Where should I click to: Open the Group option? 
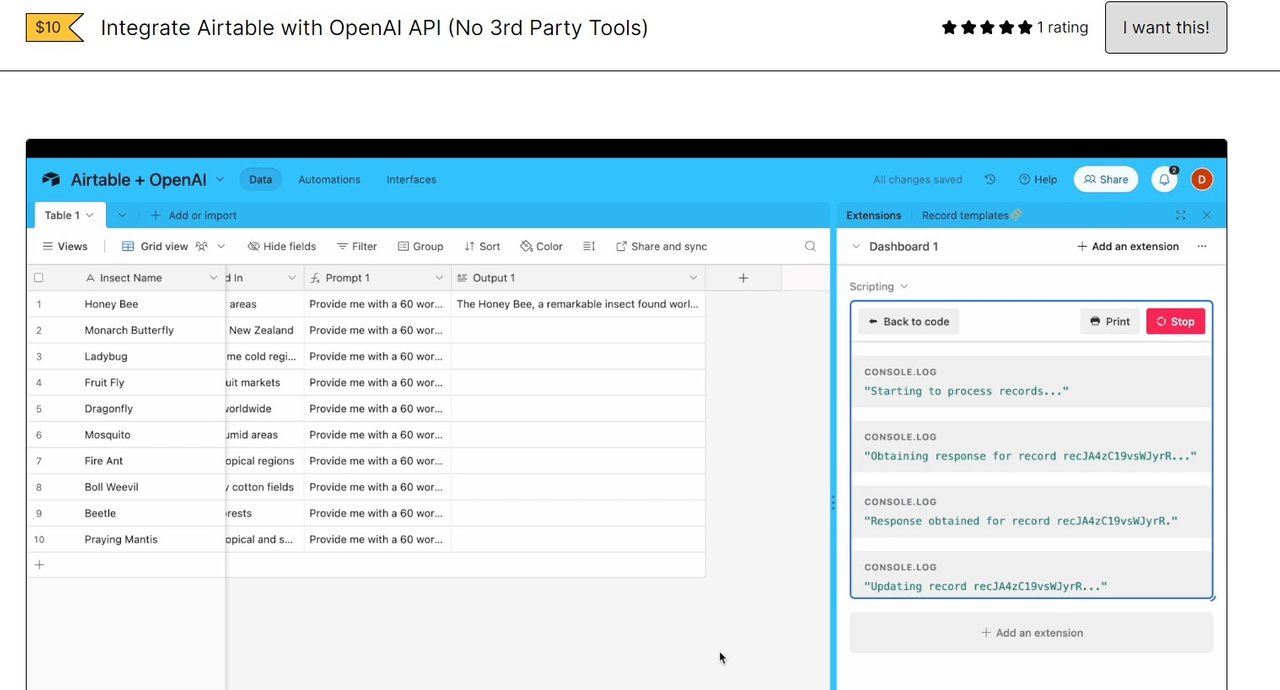(420, 246)
